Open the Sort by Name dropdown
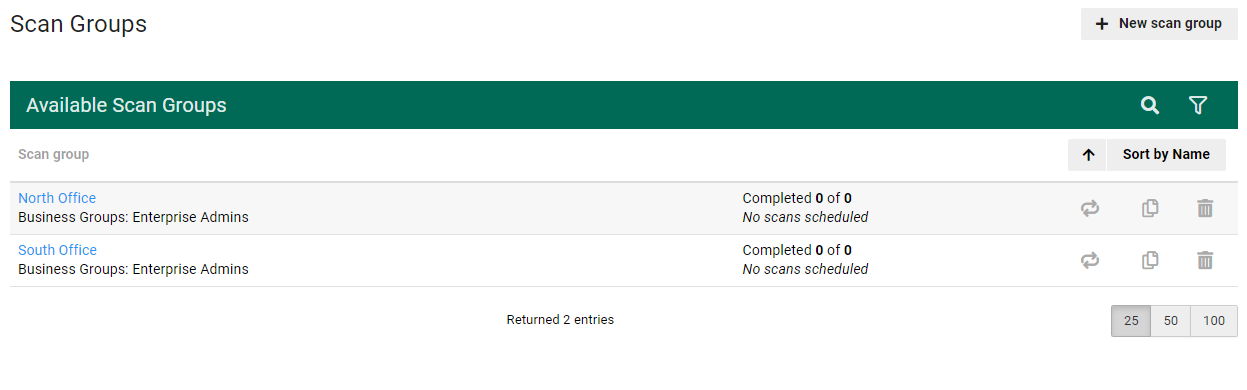Screen dimensions: 1247x390 click(1166, 155)
